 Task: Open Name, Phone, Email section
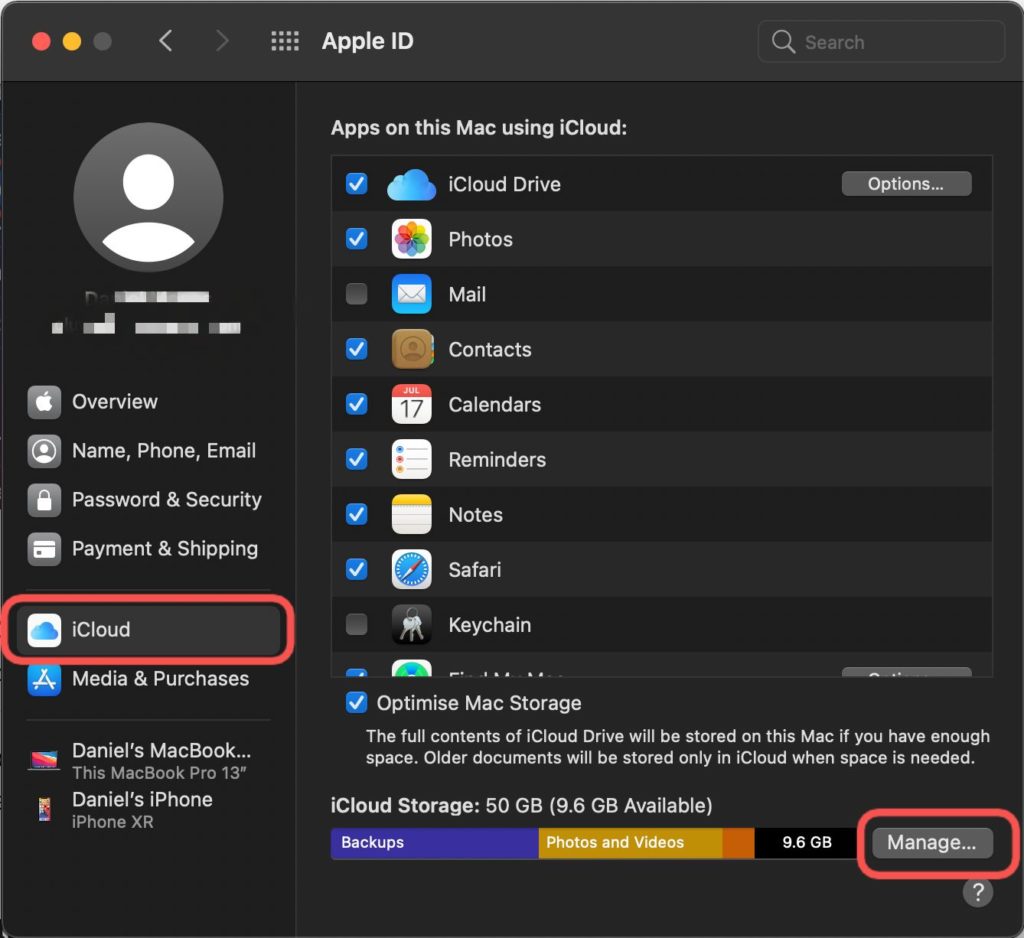pos(148,451)
